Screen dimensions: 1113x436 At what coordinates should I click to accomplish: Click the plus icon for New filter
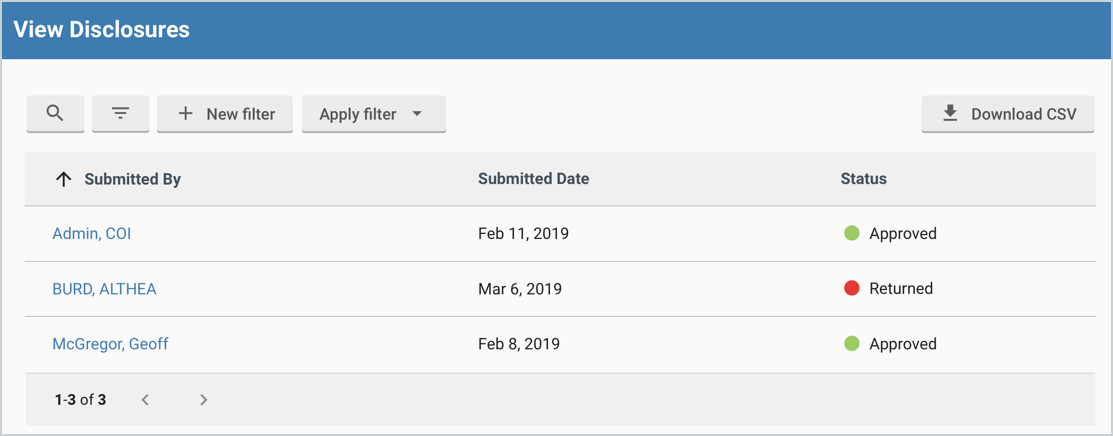click(x=185, y=114)
